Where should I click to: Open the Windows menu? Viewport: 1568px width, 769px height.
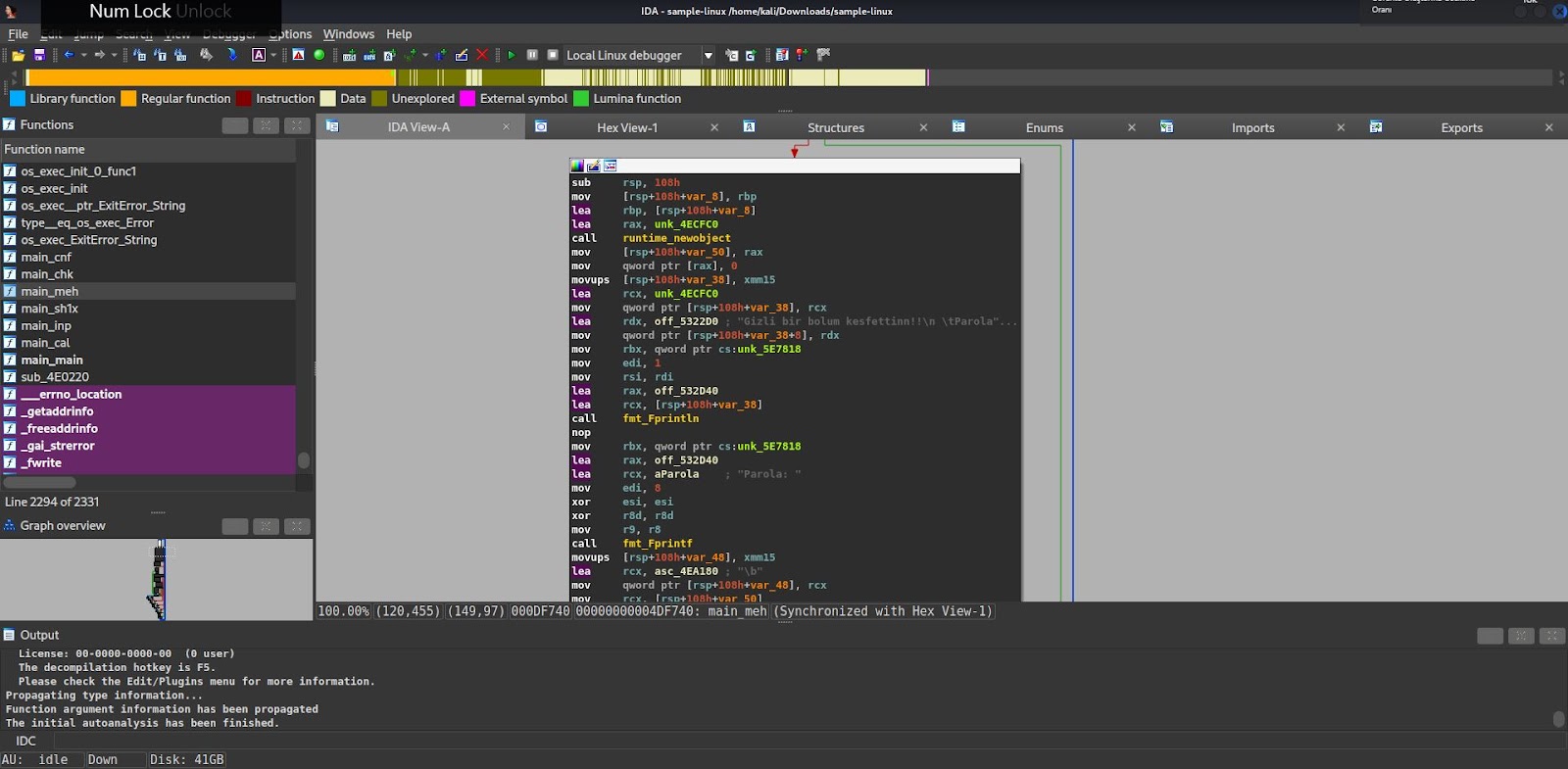349,33
